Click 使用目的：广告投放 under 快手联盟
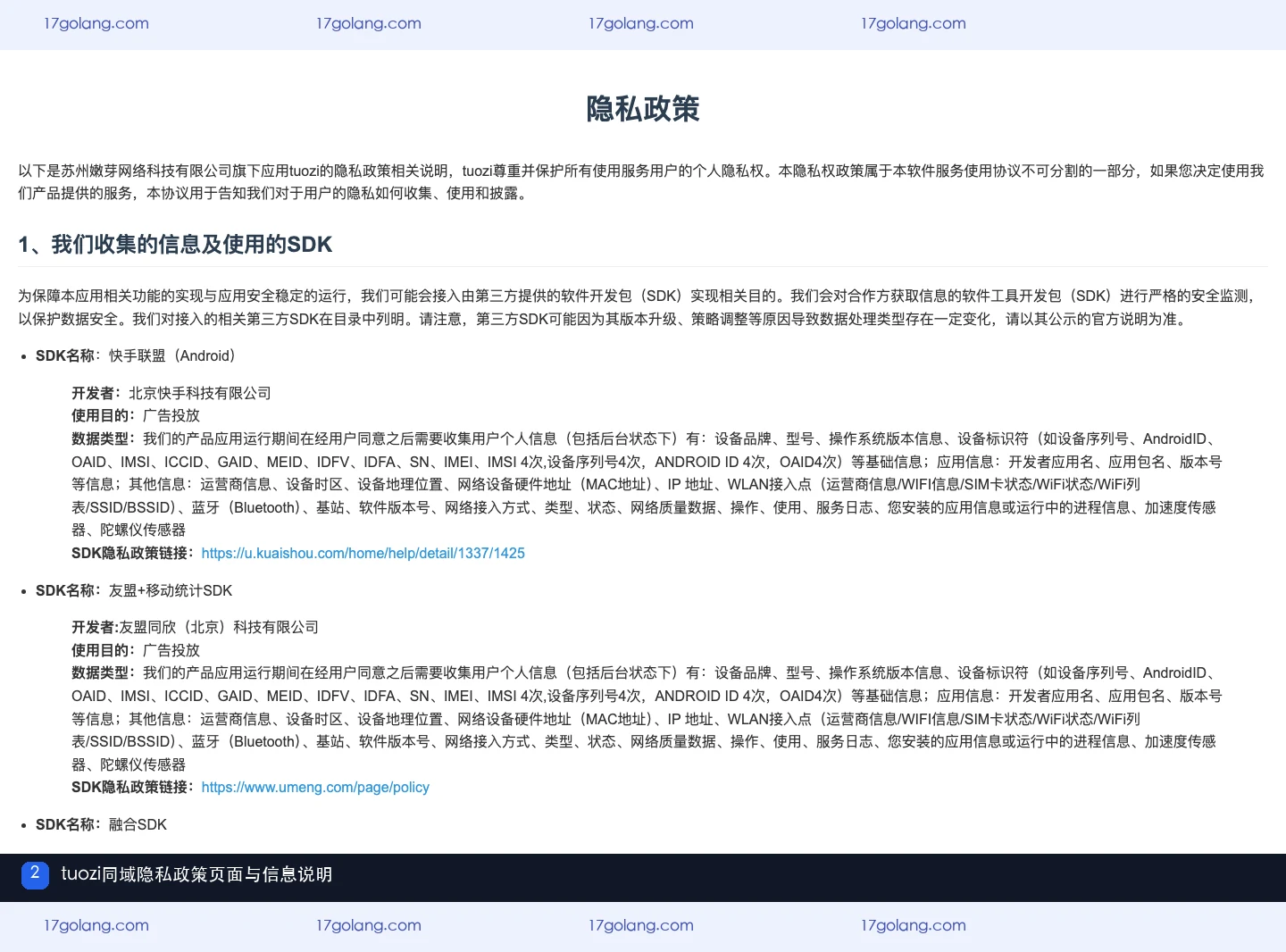The height and width of the screenshot is (952, 1286). click(x=136, y=415)
